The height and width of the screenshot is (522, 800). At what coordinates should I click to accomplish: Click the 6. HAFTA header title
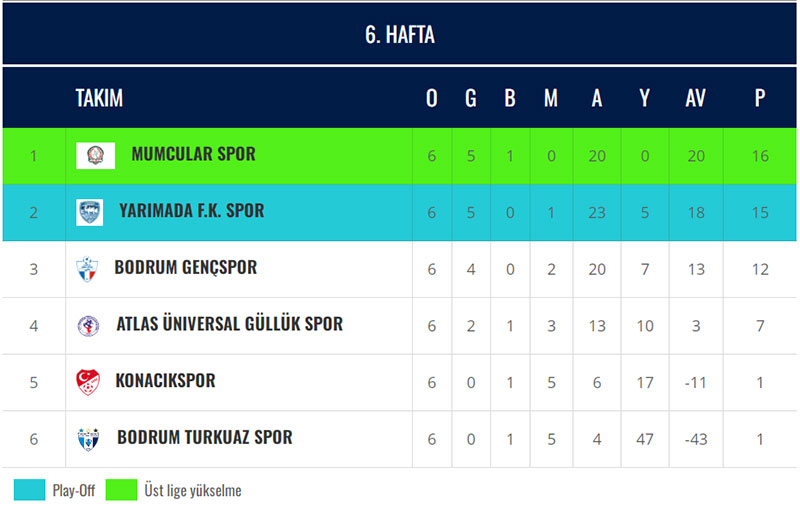[400, 35]
